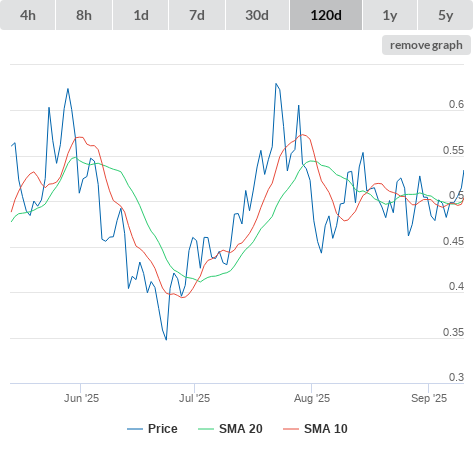This screenshot has width=474, height=455.
Task: Click the 0.6 y-axis gridline label
Action: coord(456,104)
